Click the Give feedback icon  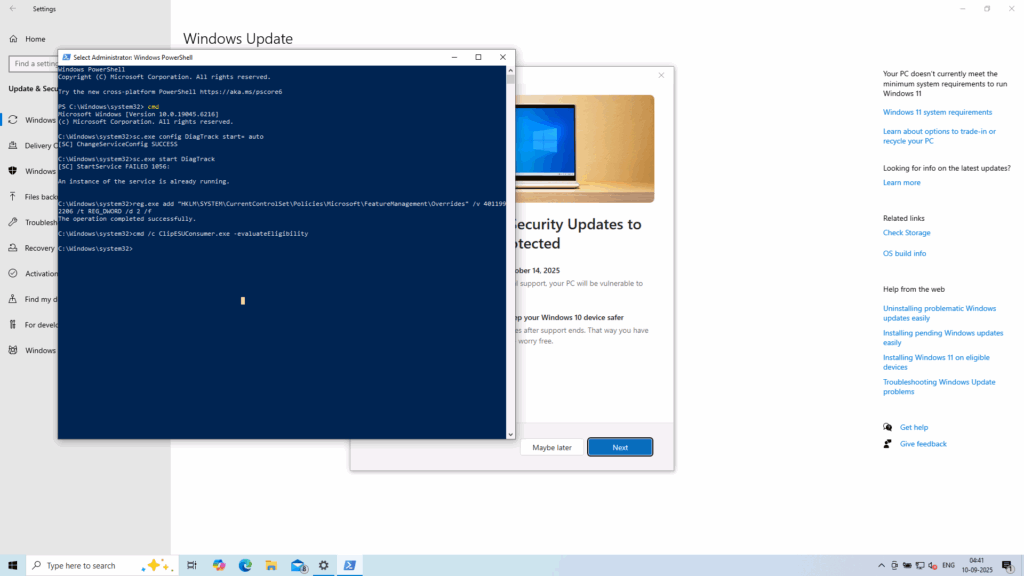click(x=886, y=443)
